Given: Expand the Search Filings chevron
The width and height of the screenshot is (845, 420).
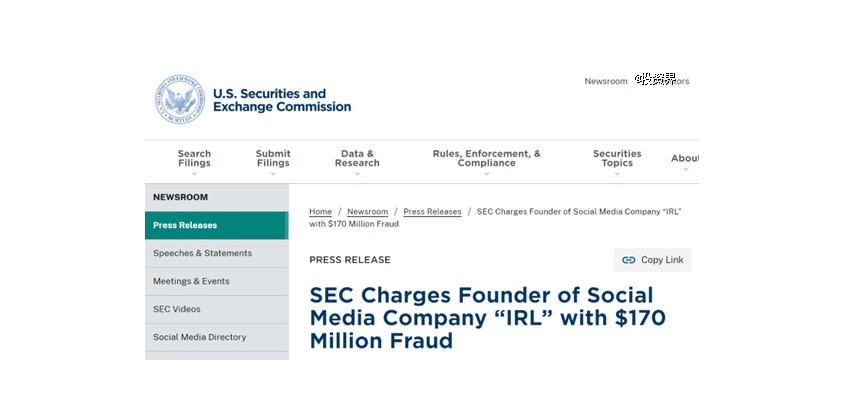Looking at the screenshot, I should point(194,174).
